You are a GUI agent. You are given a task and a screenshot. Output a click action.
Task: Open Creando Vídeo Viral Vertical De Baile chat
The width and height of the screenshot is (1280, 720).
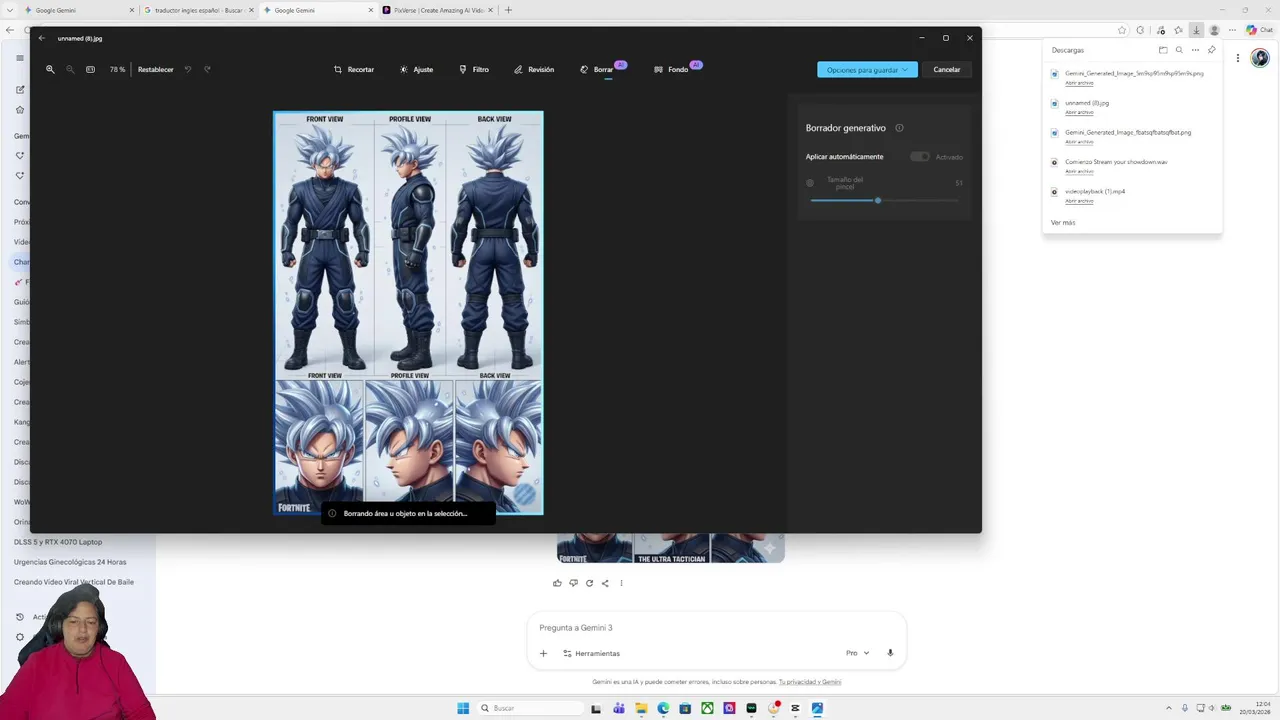(73, 582)
